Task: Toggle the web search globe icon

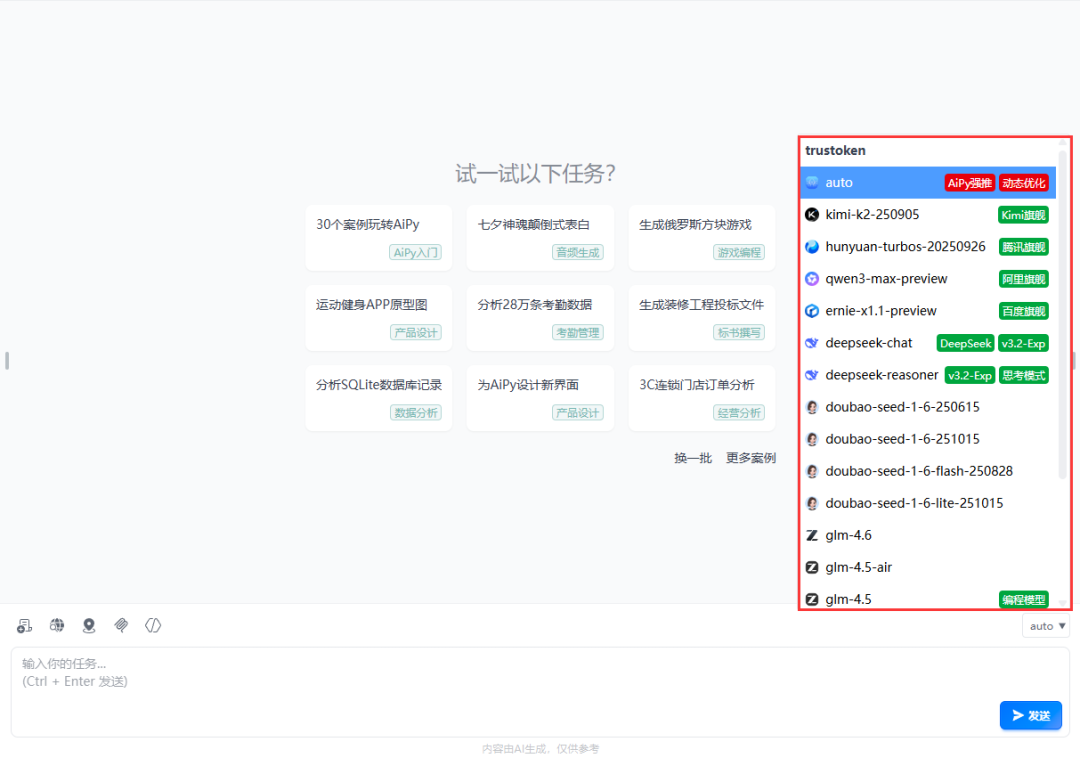Action: coord(57,625)
